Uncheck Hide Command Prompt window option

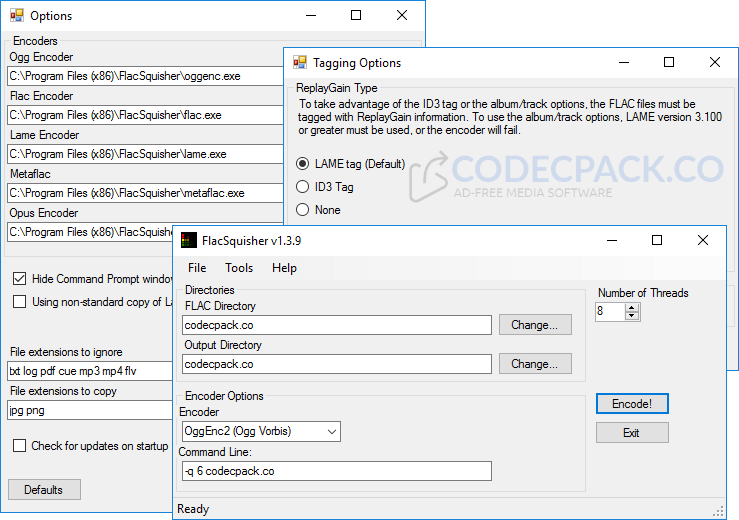pos(20,279)
